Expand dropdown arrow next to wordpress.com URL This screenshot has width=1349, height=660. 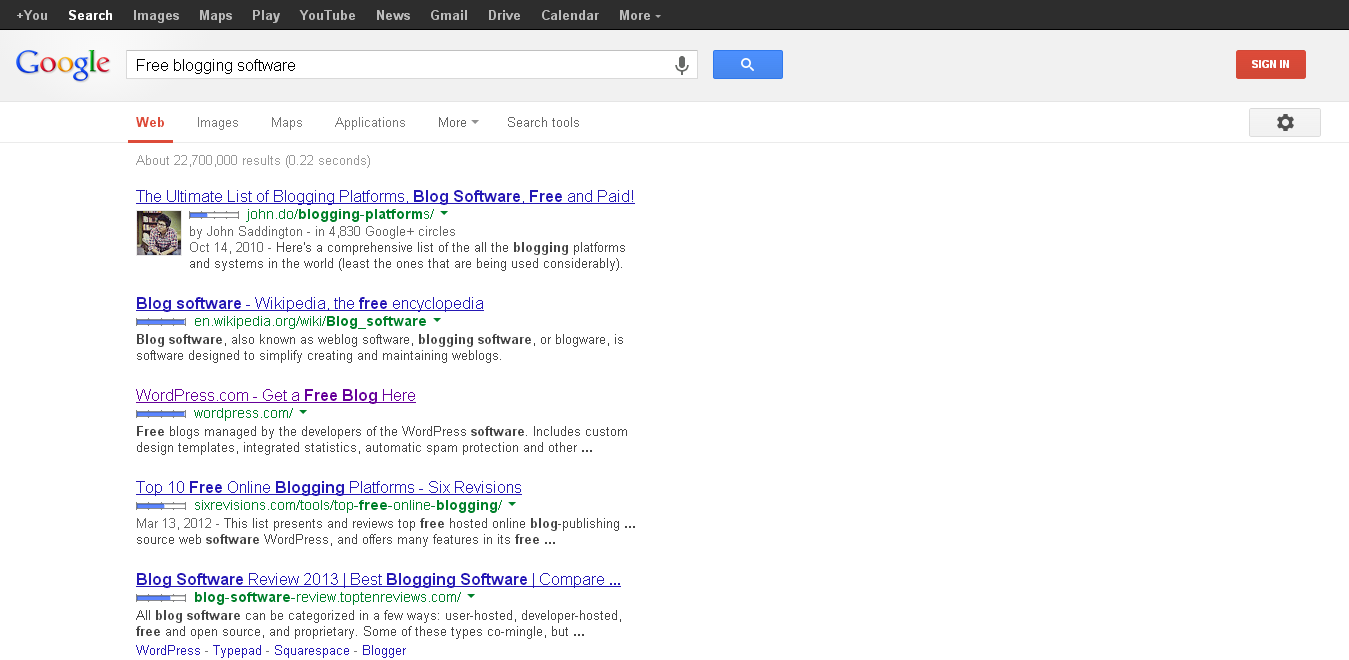[x=303, y=413]
